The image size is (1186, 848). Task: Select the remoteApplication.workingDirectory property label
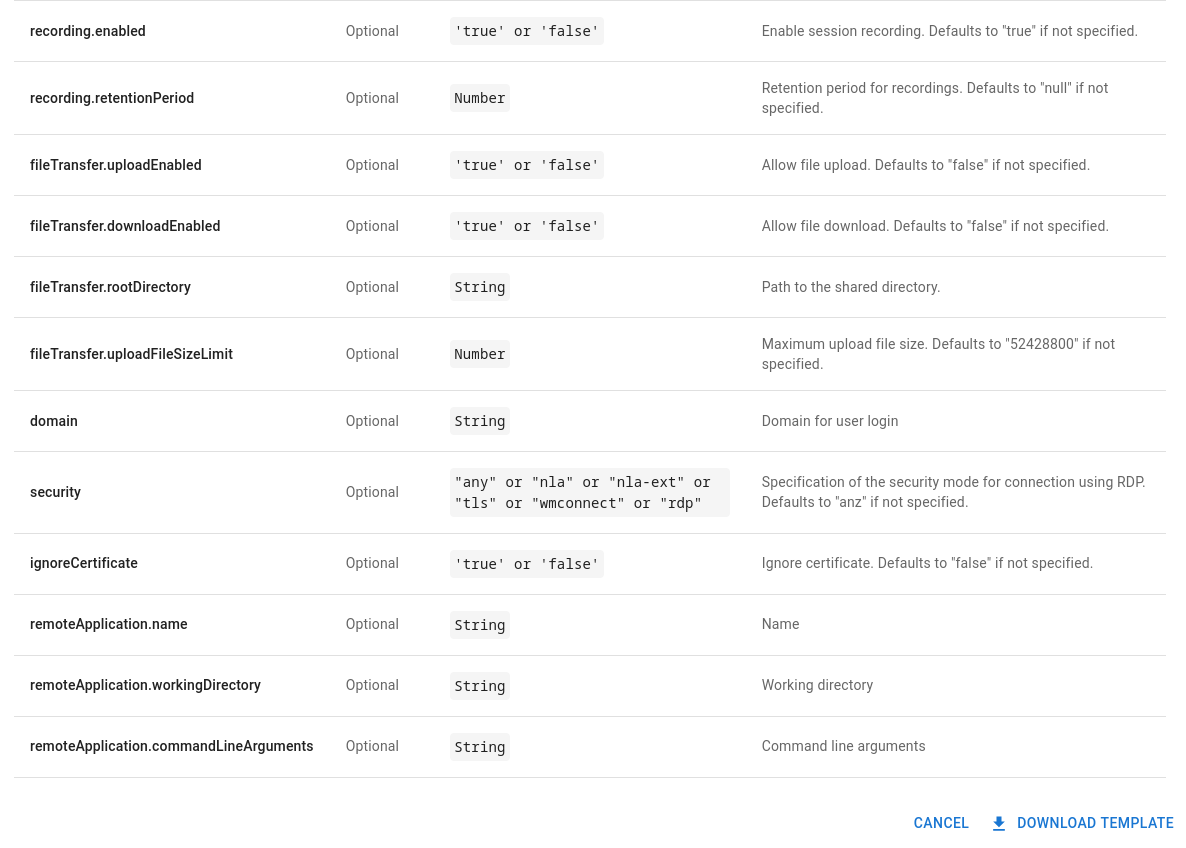(145, 685)
